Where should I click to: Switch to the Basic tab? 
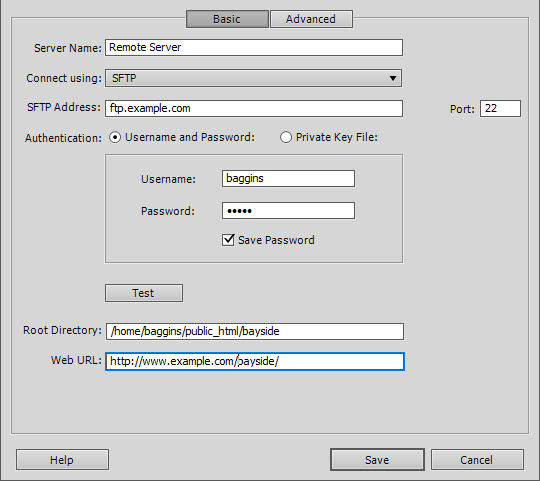227,19
